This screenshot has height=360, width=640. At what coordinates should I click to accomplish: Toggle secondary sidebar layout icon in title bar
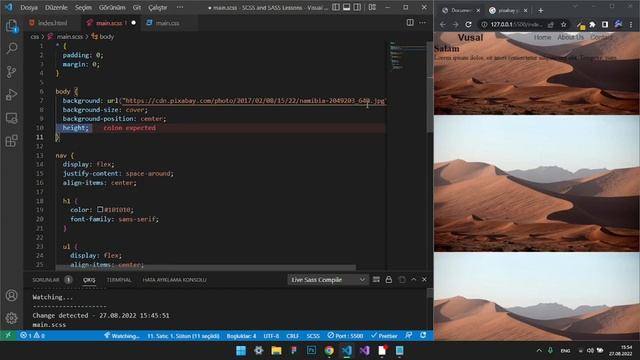pyautogui.click(x=357, y=7)
